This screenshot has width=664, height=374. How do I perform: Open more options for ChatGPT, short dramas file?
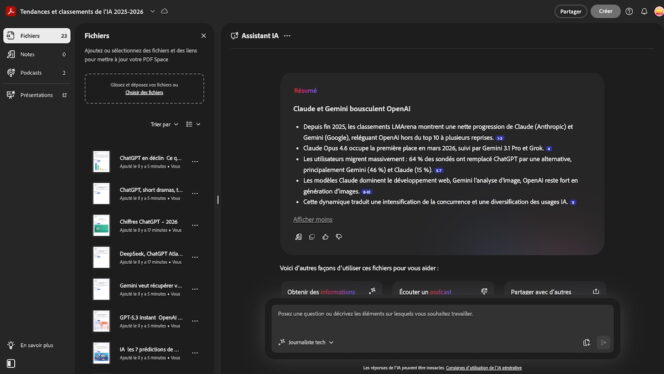tap(195, 193)
